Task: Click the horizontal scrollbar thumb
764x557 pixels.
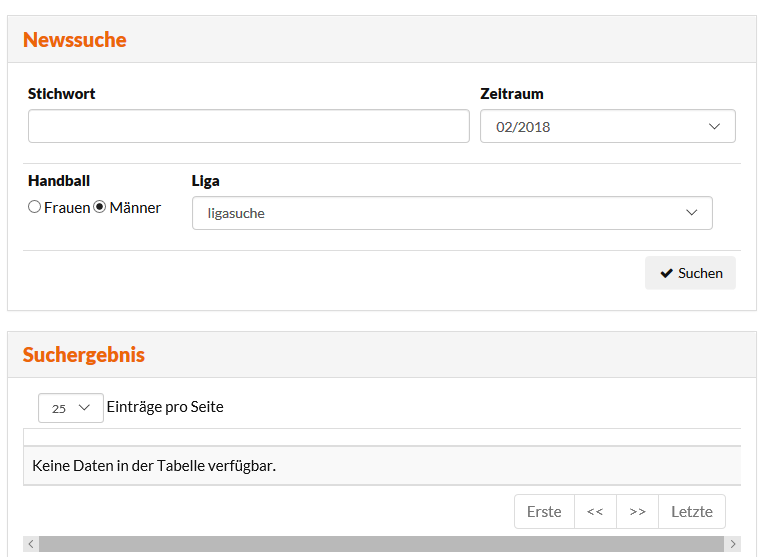Action: coord(380,544)
